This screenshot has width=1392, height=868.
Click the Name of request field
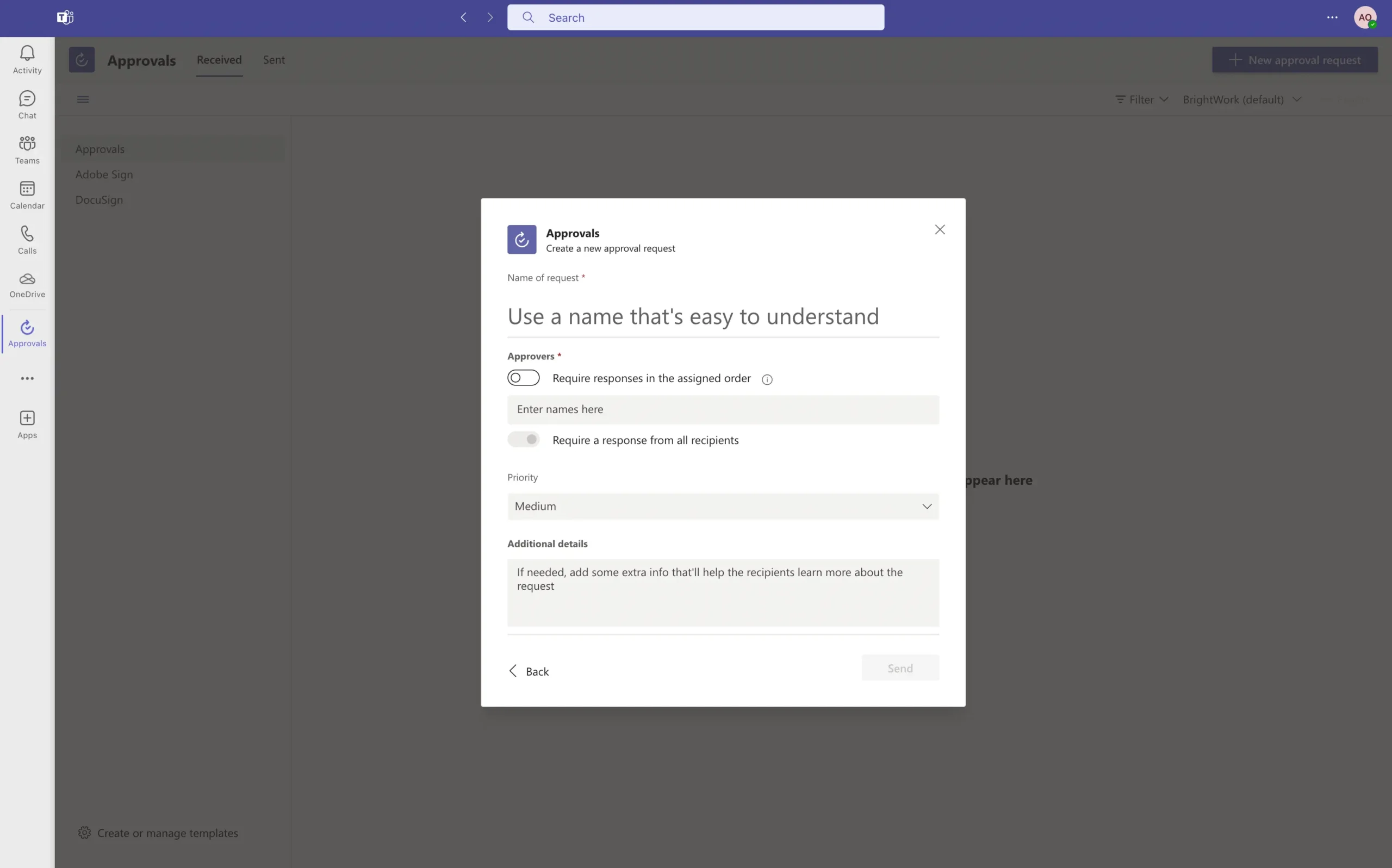[723, 316]
